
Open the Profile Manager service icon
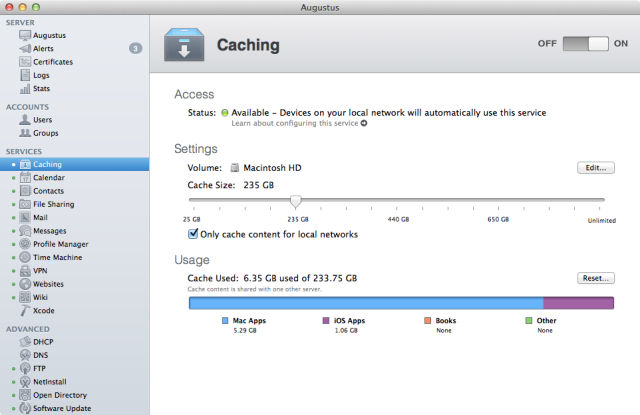[25, 244]
